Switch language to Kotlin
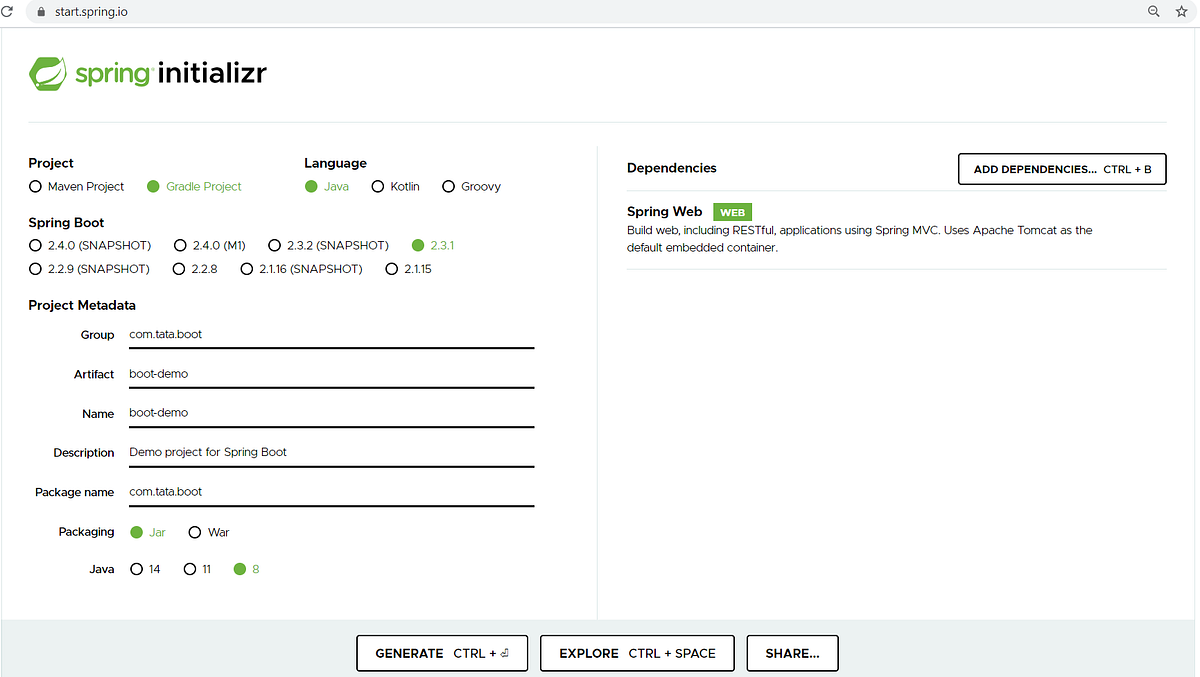 pos(378,186)
